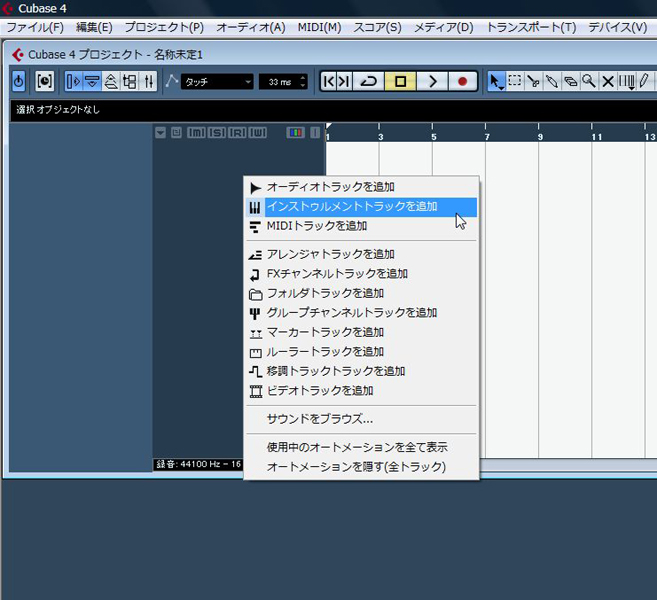The image size is (657, 600).
Task: Click the 録音: 44100 Hz status text
Action: (x=198, y=464)
